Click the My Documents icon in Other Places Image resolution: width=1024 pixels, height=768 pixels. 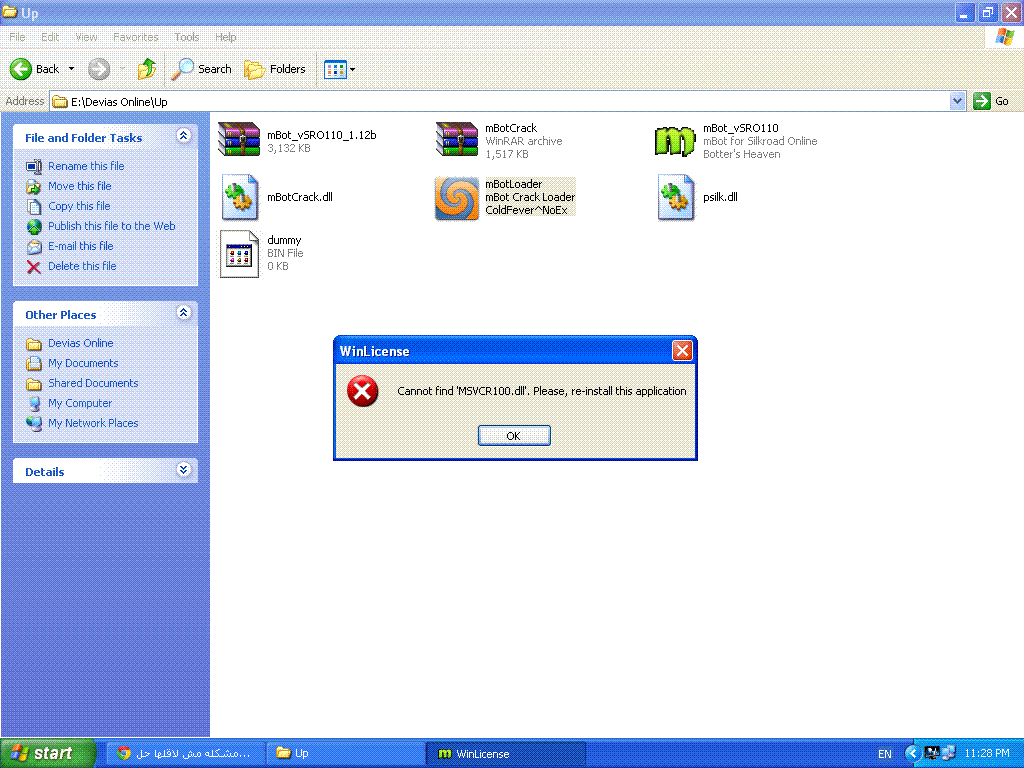click(34, 364)
